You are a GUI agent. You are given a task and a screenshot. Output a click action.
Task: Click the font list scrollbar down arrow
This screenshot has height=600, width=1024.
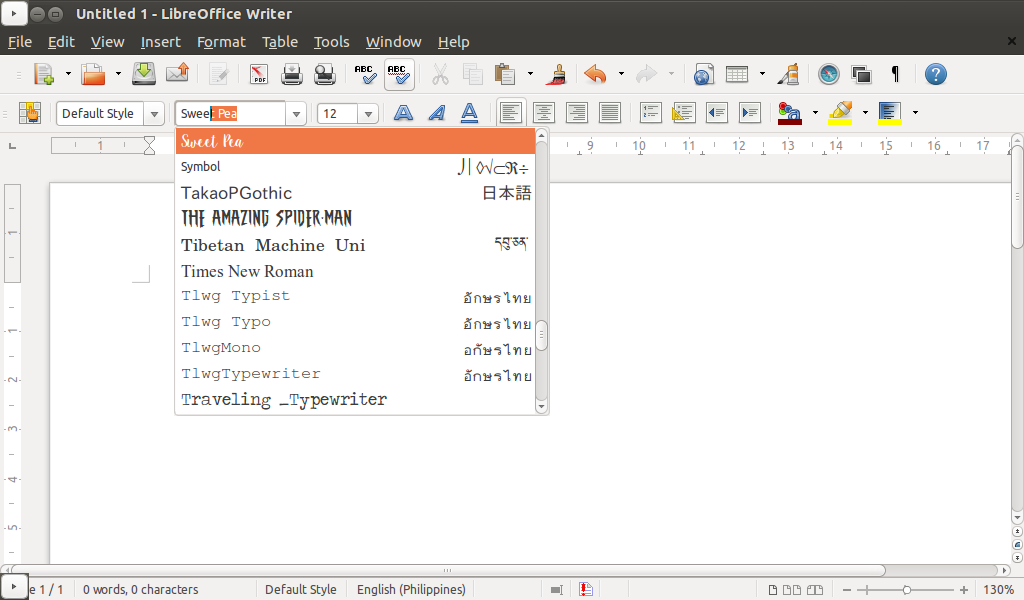point(541,405)
